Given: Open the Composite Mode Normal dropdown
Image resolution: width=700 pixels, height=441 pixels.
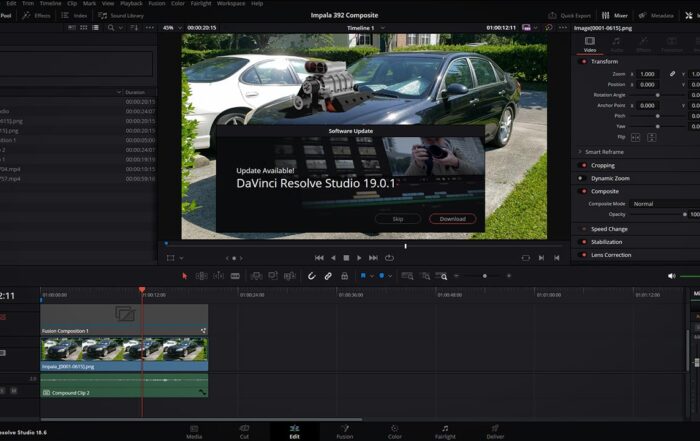Looking at the screenshot, I should 664,204.
